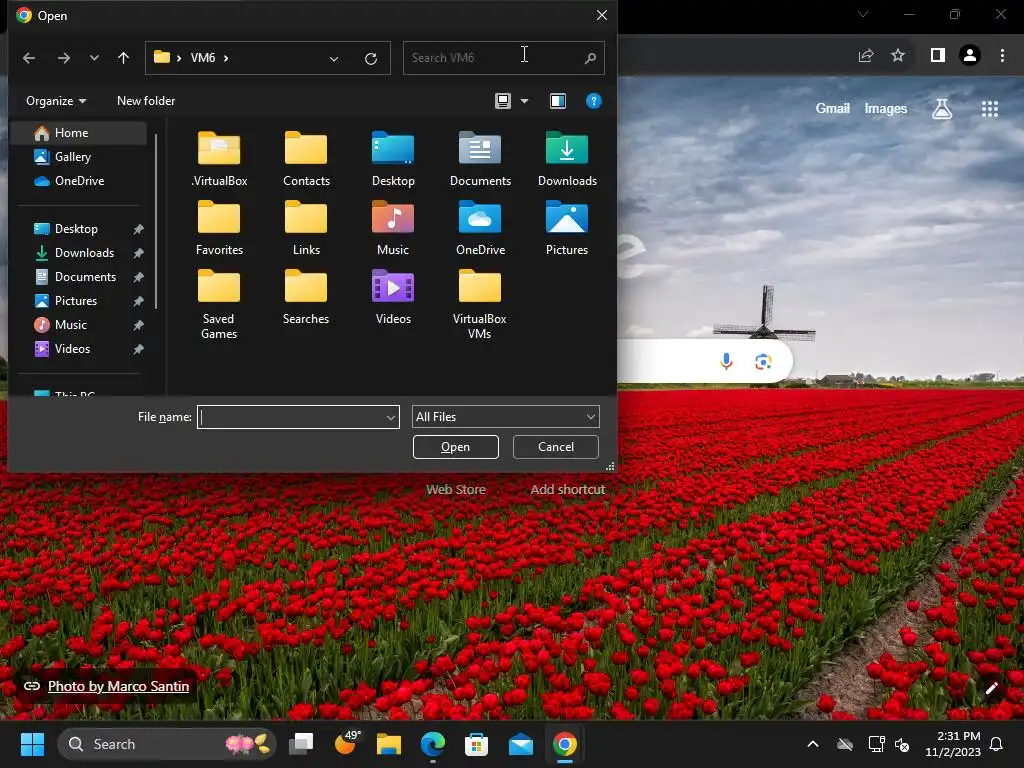This screenshot has width=1024, height=768.
Task: Go back in the Open dialog
Action: 29,58
